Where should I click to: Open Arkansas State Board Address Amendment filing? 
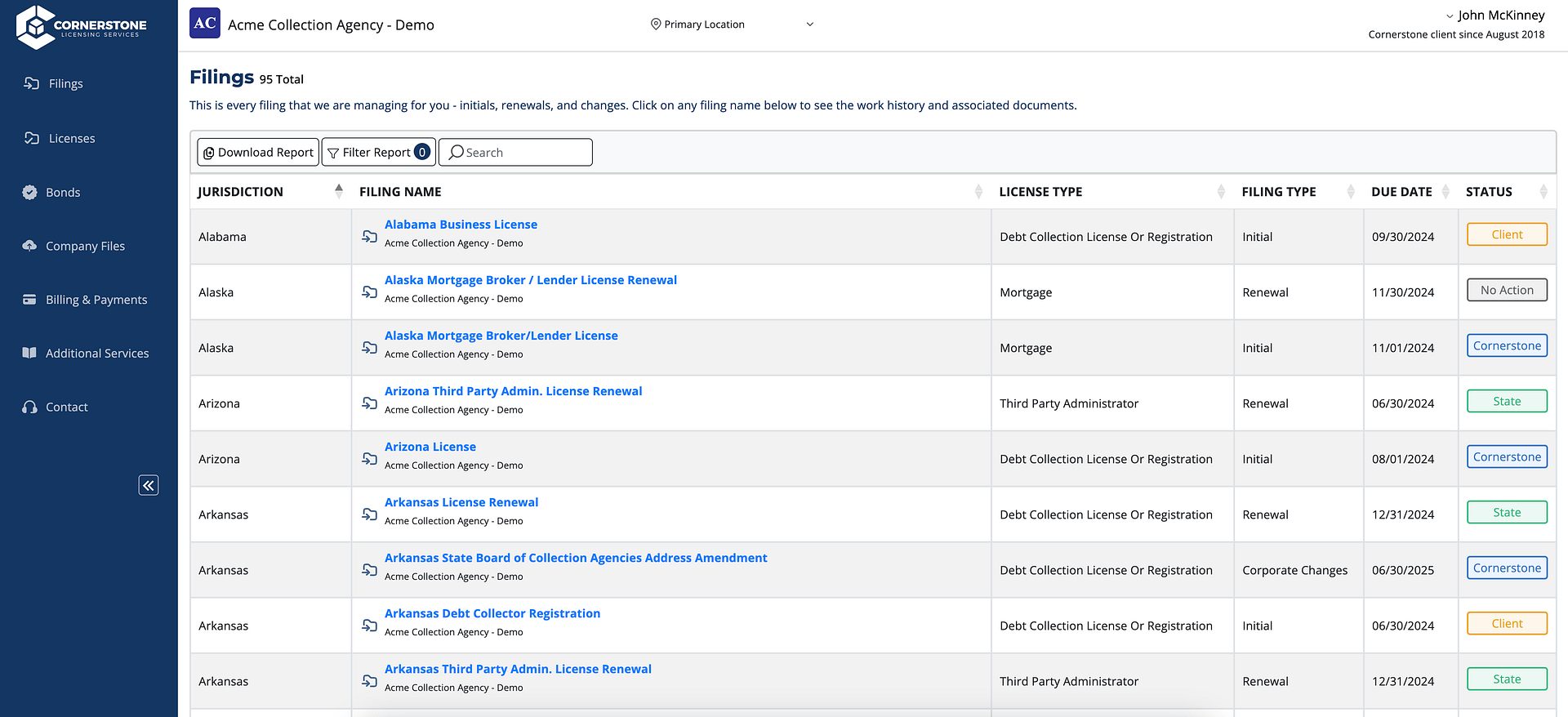click(x=576, y=558)
